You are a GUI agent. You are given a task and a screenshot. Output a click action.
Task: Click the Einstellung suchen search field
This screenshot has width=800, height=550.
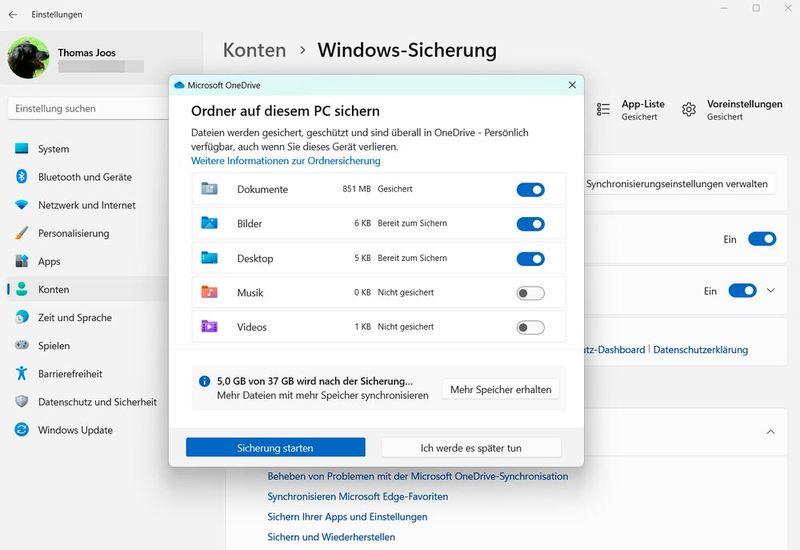pyautogui.click(x=88, y=108)
